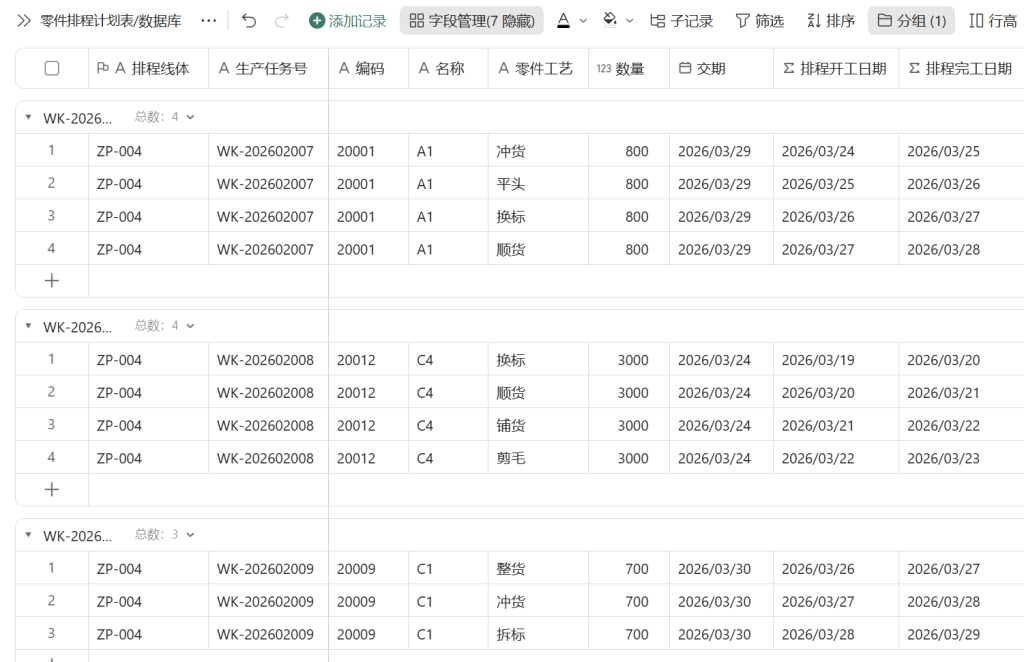Undo the last action

tap(249, 21)
